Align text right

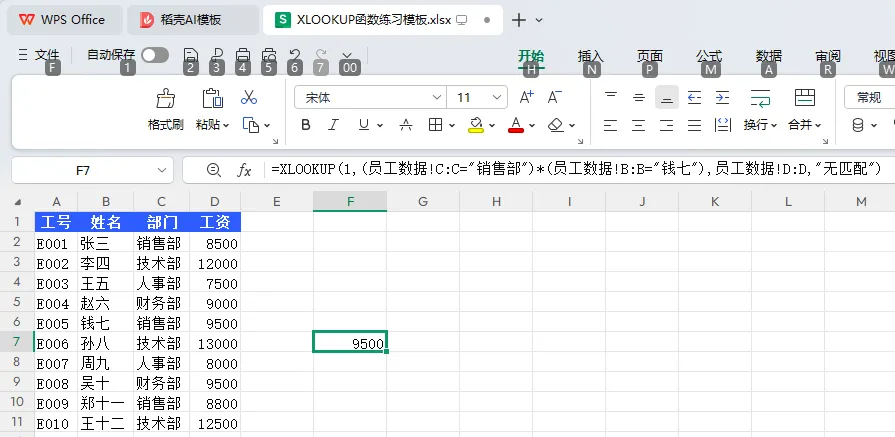666,125
